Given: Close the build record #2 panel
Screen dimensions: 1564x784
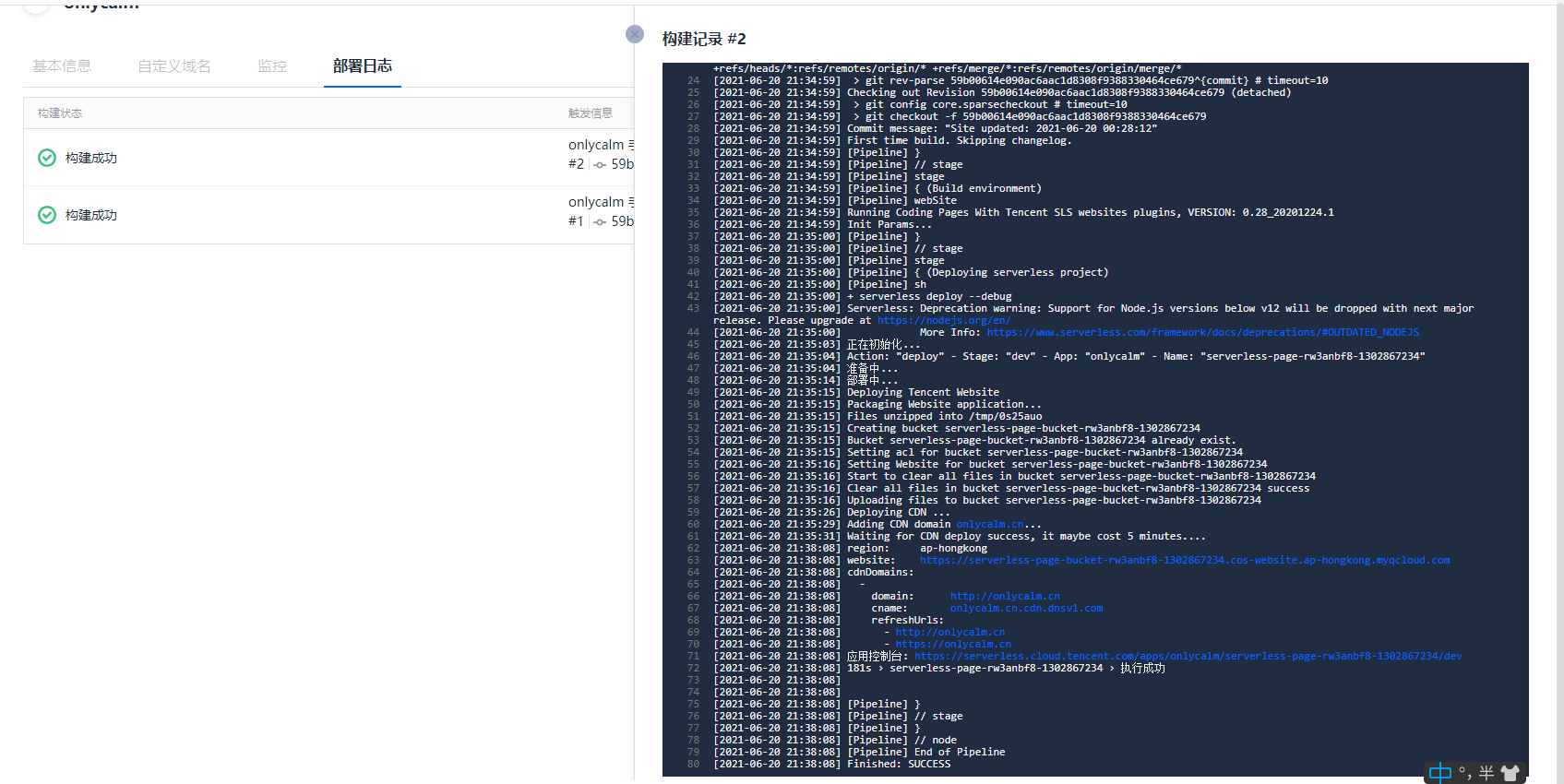Looking at the screenshot, I should pyautogui.click(x=635, y=34).
